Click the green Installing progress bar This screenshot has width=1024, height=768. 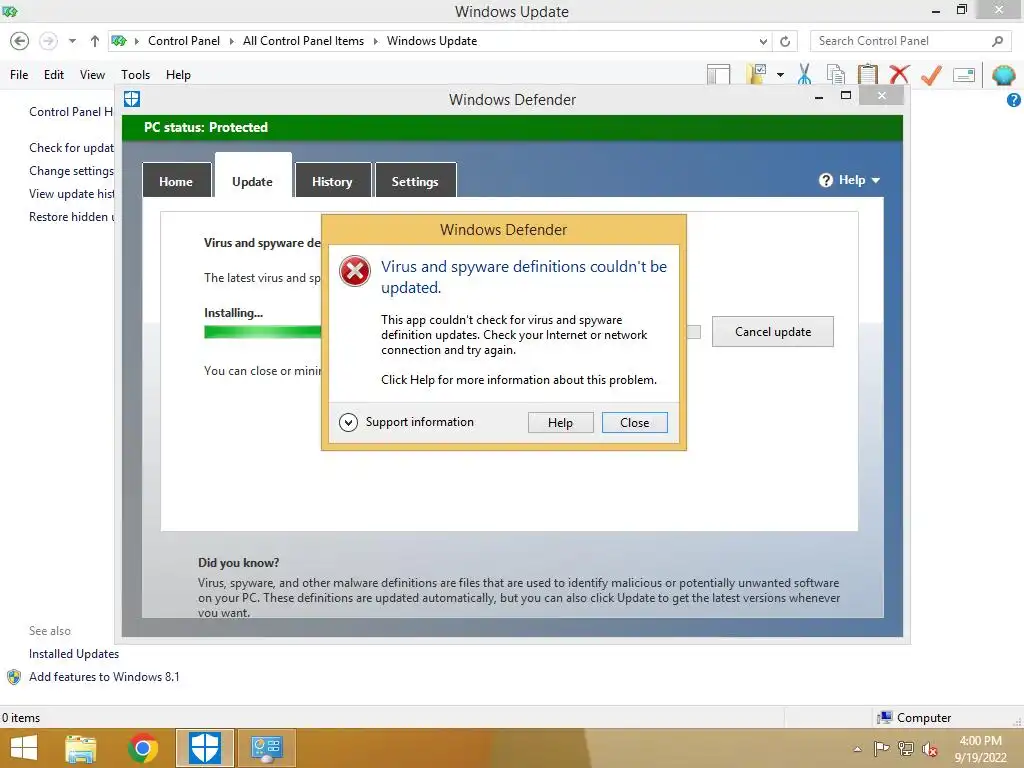263,332
